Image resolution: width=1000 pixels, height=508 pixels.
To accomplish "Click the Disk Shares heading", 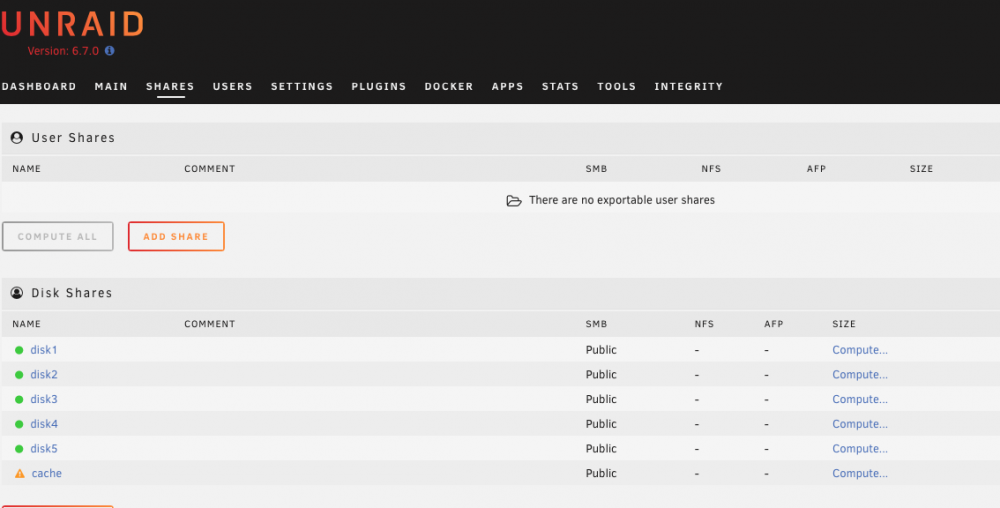I will (72, 293).
